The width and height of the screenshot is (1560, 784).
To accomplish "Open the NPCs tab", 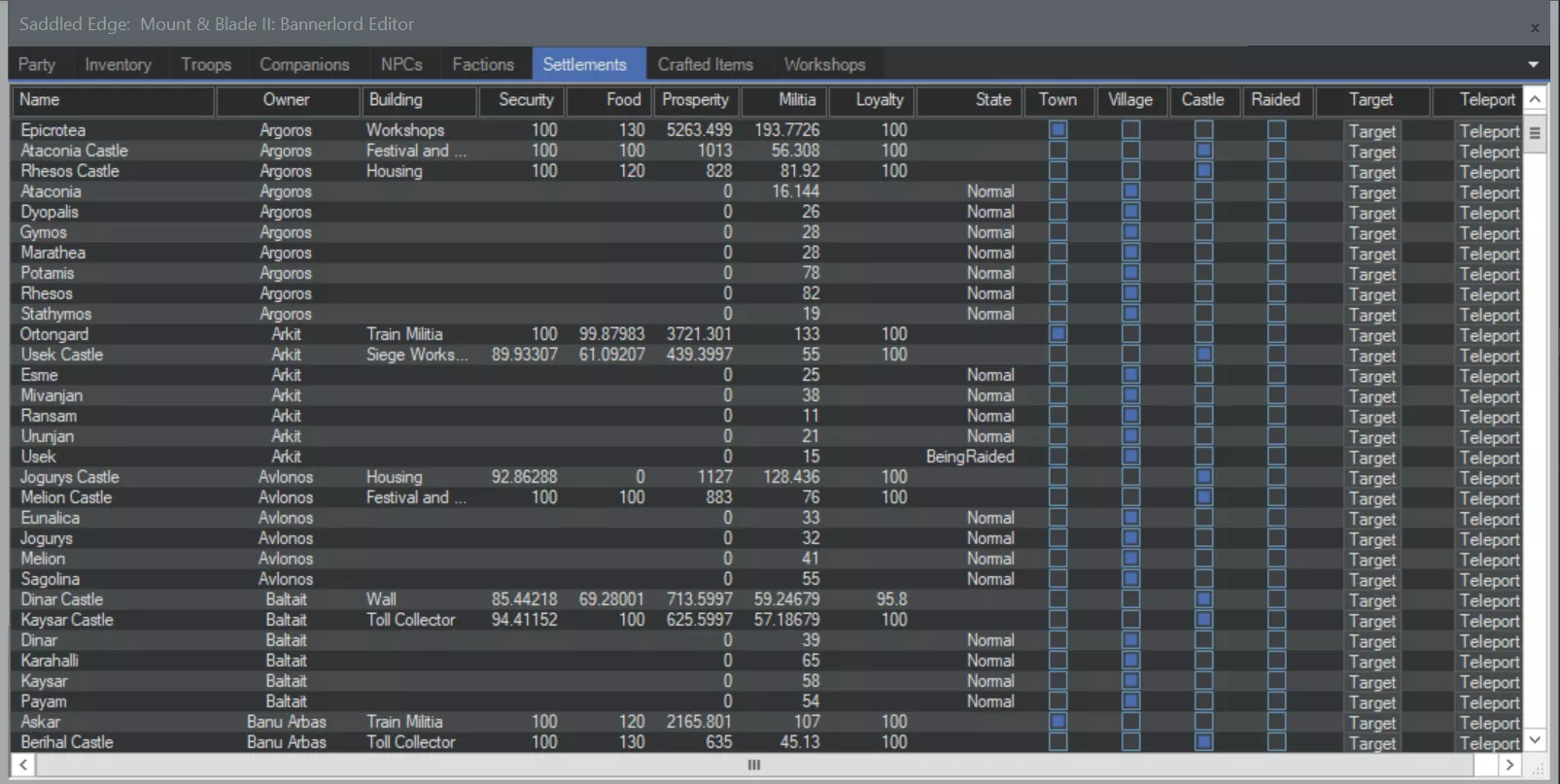I will coord(401,64).
